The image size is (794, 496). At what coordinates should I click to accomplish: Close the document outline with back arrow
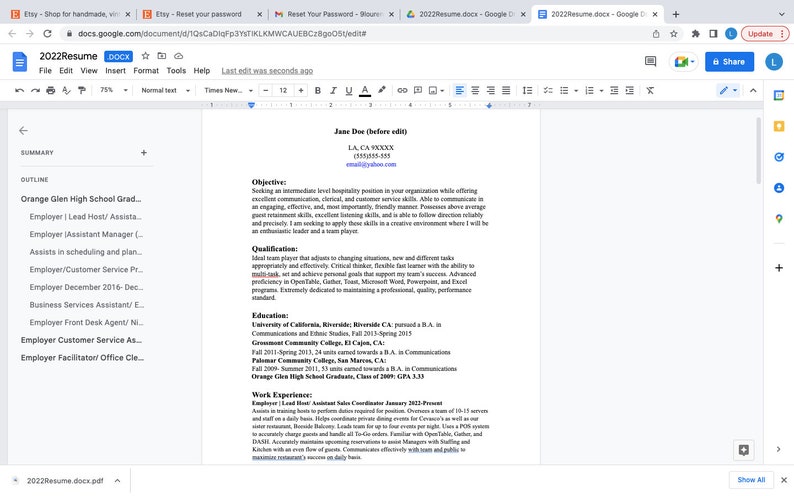(23, 131)
